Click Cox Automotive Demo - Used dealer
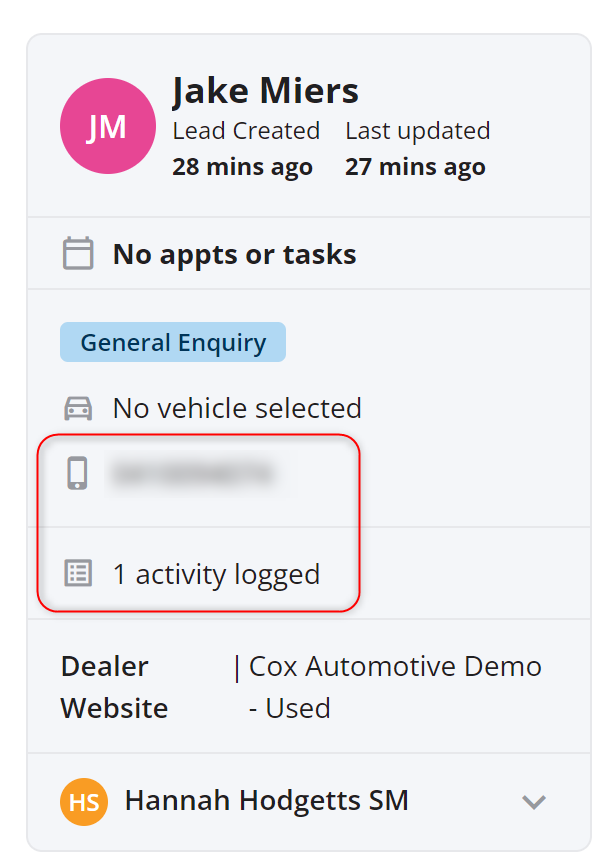Viewport: 610px width, 866px height. [x=395, y=687]
